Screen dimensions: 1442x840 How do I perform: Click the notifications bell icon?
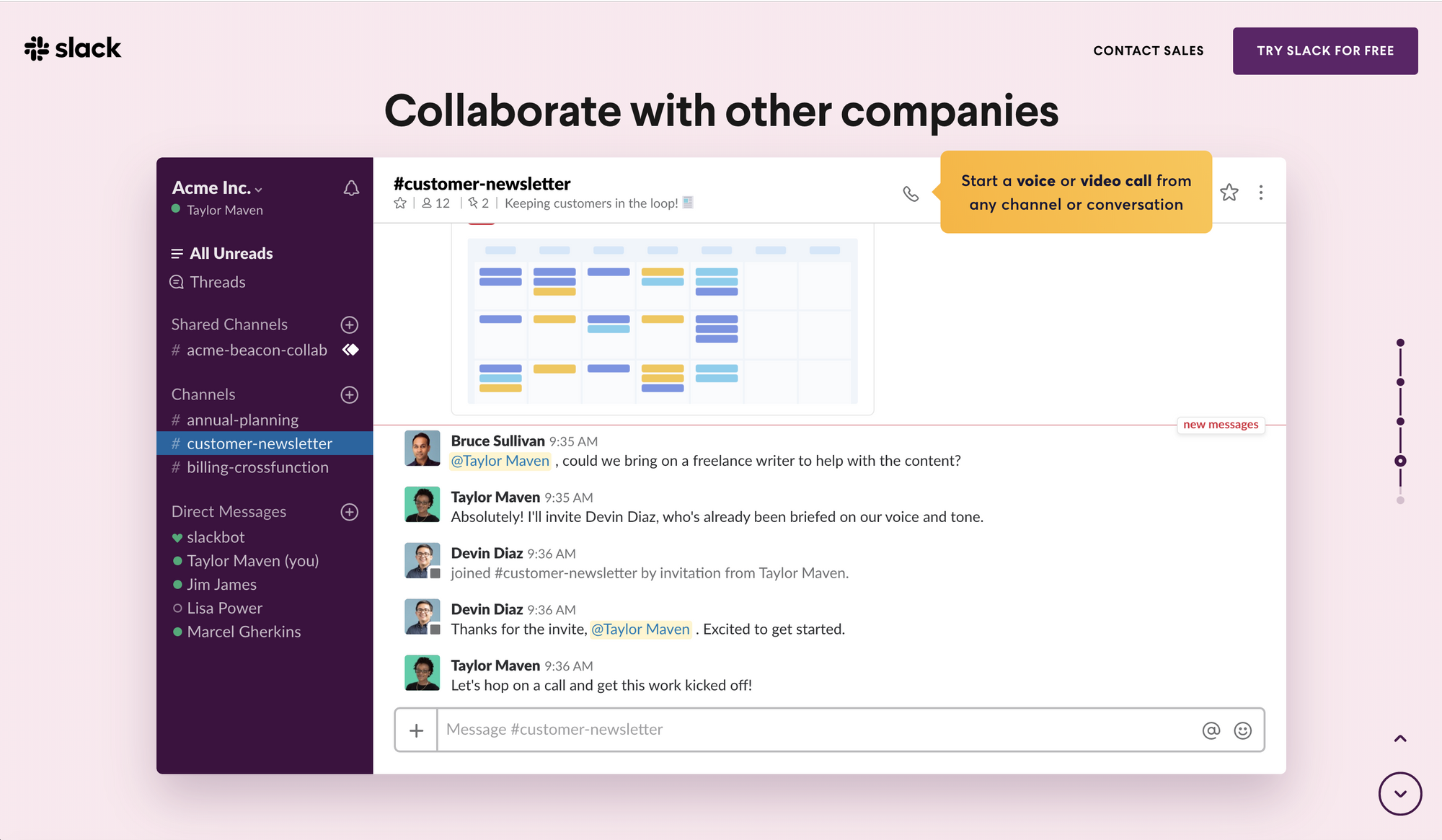pyautogui.click(x=351, y=188)
